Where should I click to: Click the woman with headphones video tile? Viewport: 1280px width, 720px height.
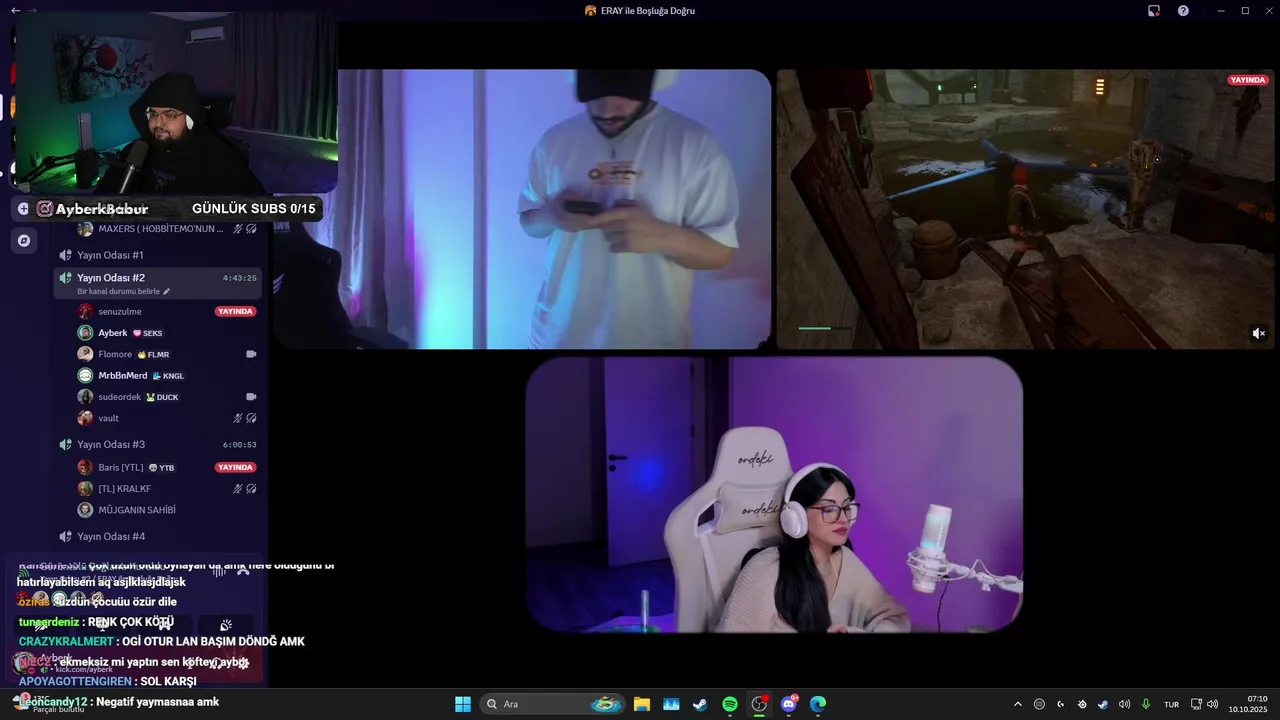774,495
